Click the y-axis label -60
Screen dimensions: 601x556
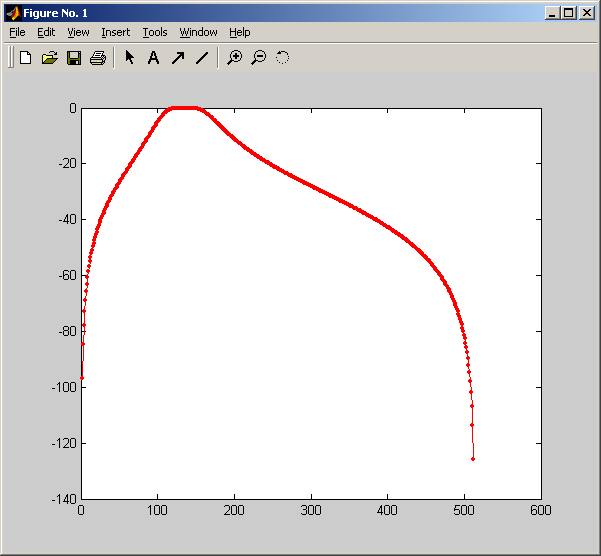point(67,276)
